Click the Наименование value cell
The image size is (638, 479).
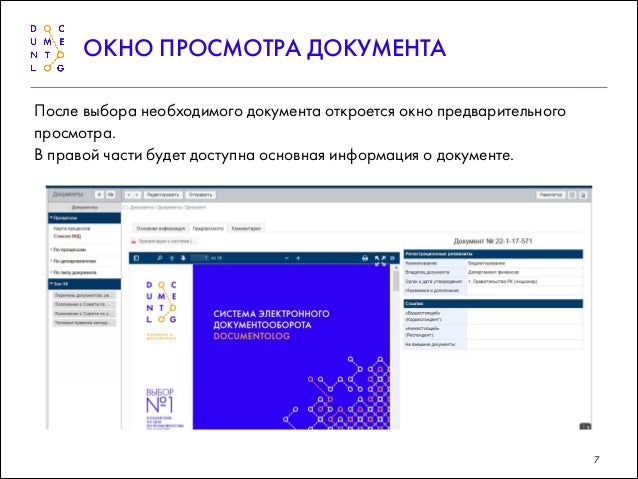tap(525, 263)
